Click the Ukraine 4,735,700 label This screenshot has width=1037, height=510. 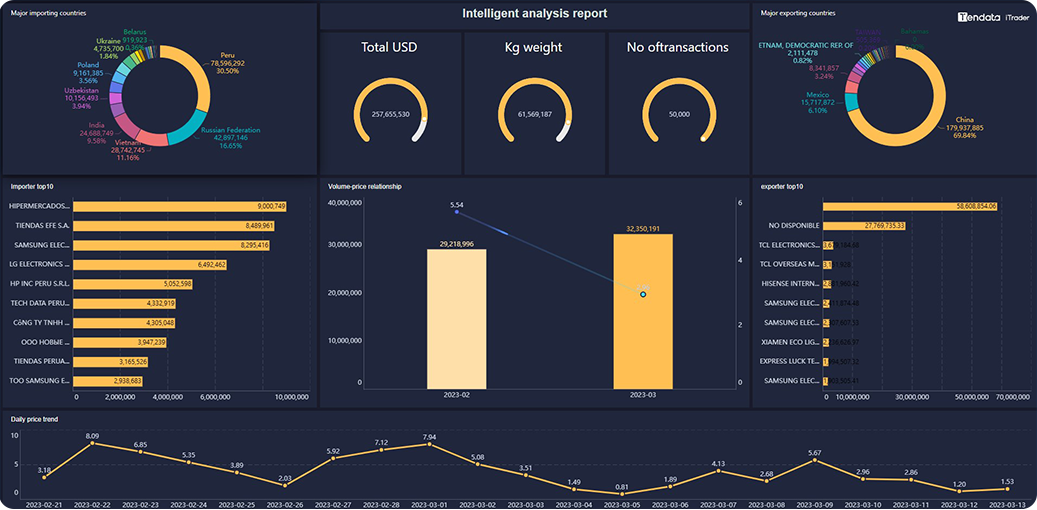point(110,48)
